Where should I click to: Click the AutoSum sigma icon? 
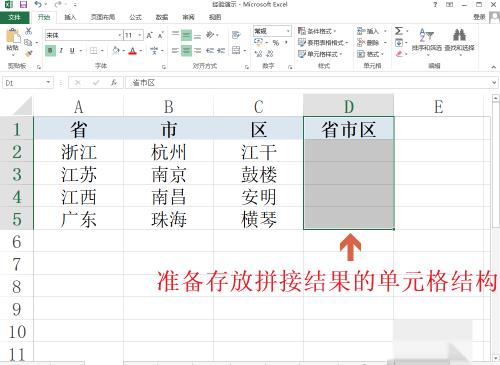click(398, 31)
